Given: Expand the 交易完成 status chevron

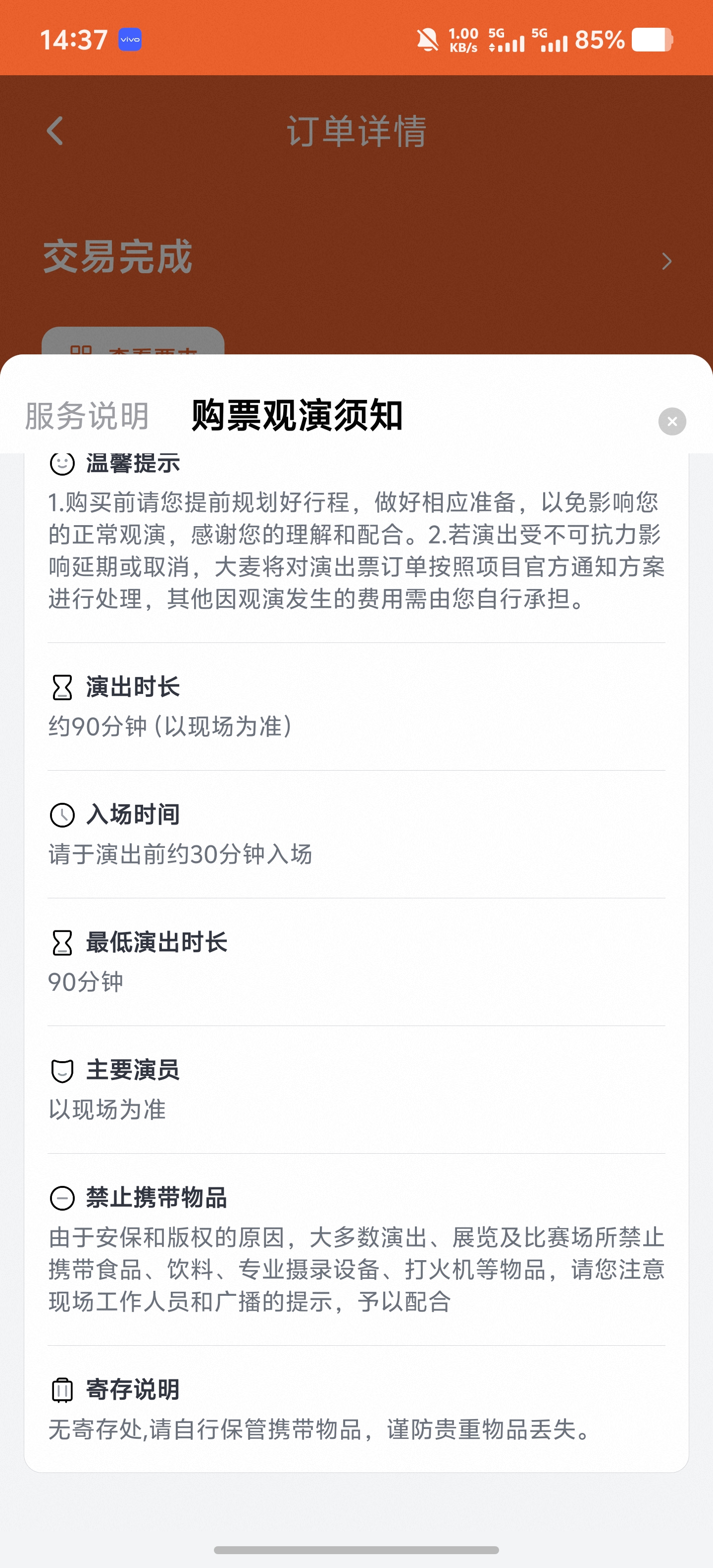Looking at the screenshot, I should [667, 261].
